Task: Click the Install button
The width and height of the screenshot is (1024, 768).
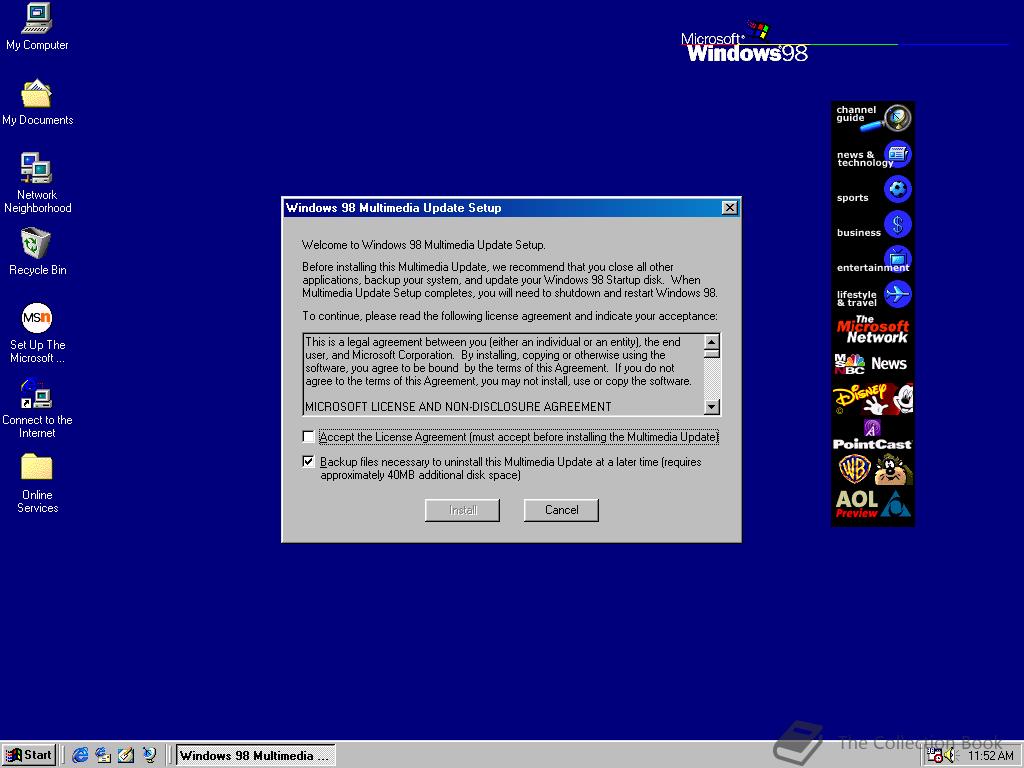Action: coord(462,510)
